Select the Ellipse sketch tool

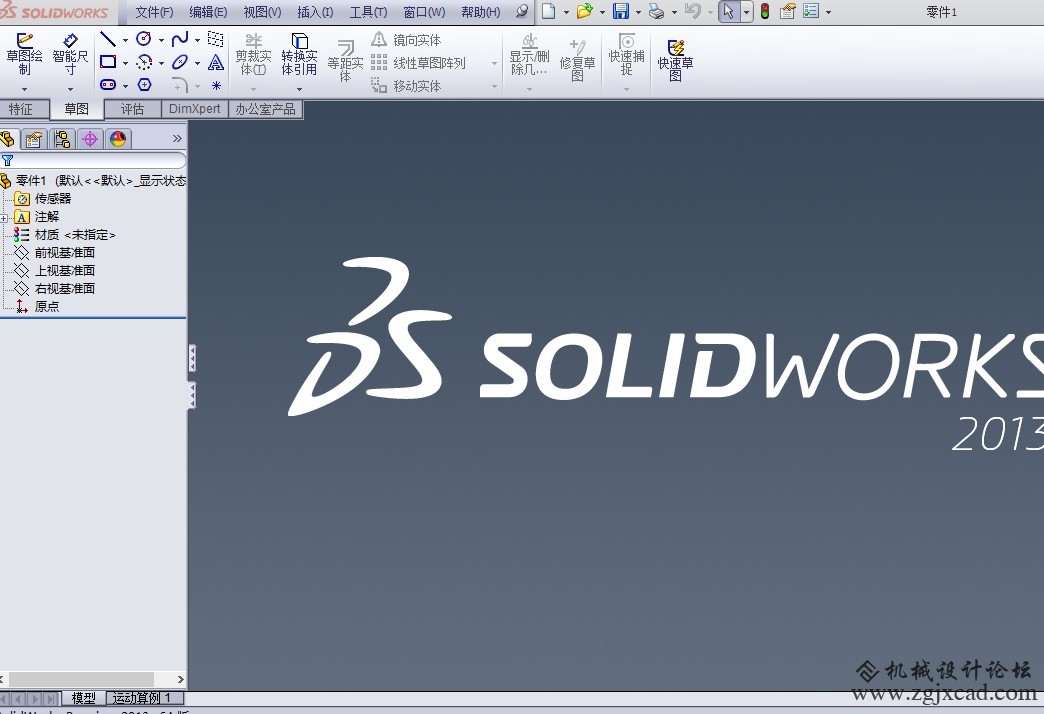[x=180, y=63]
